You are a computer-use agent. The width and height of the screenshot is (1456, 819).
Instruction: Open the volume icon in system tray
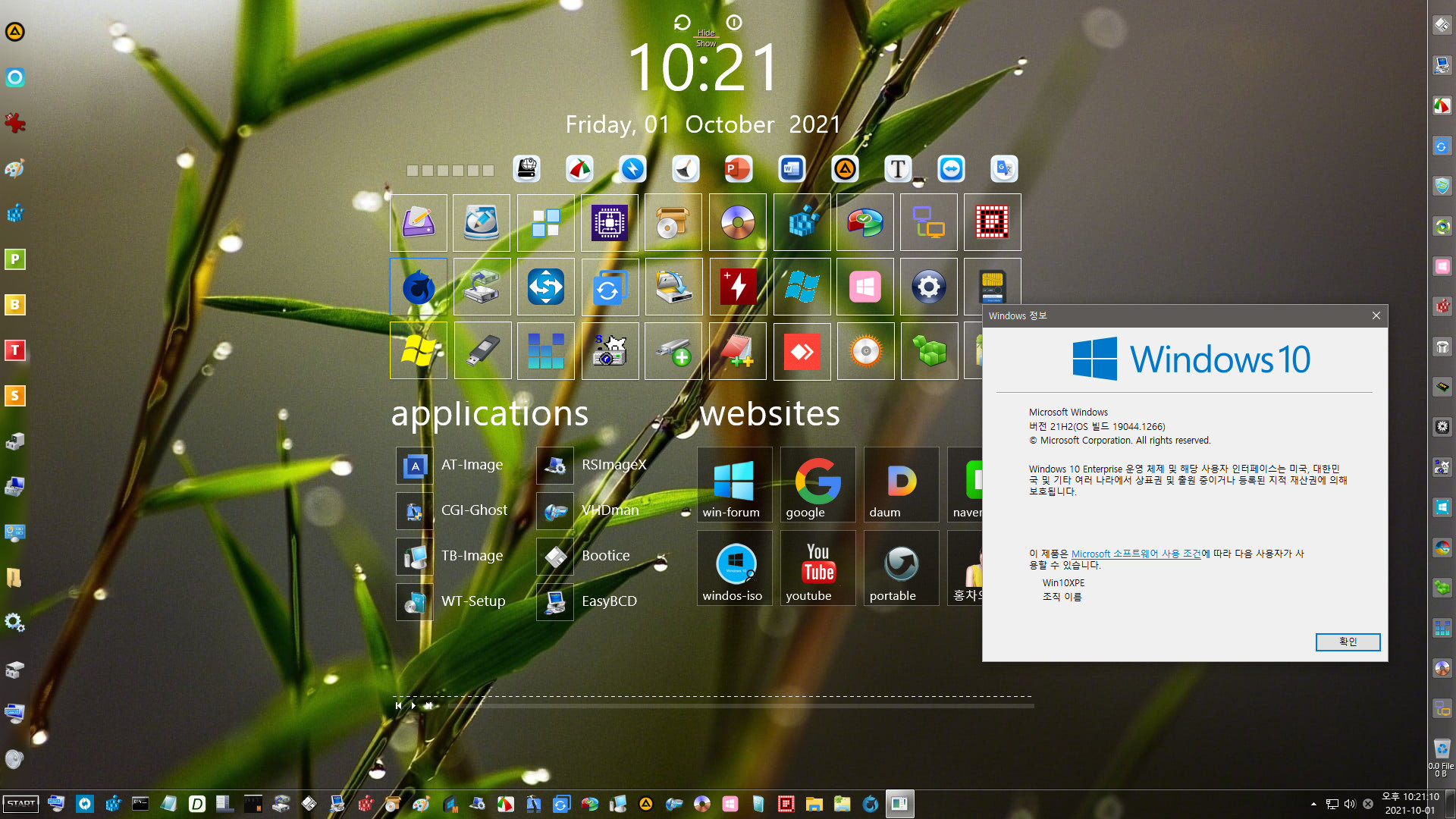tap(1350, 805)
